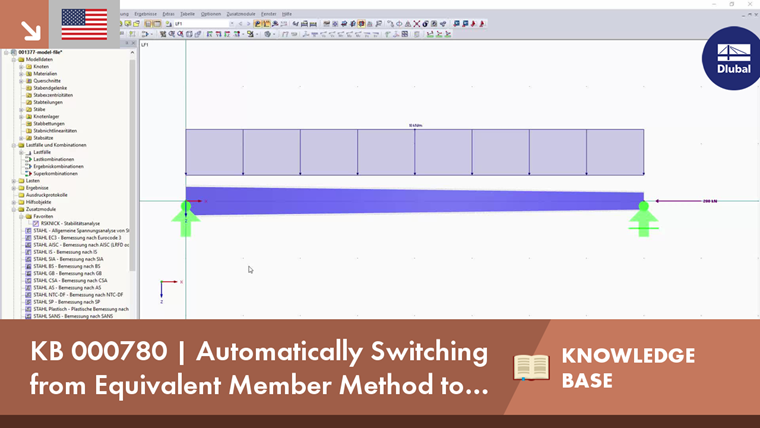Select Zusatzmodule folder in navigator

click(x=41, y=209)
